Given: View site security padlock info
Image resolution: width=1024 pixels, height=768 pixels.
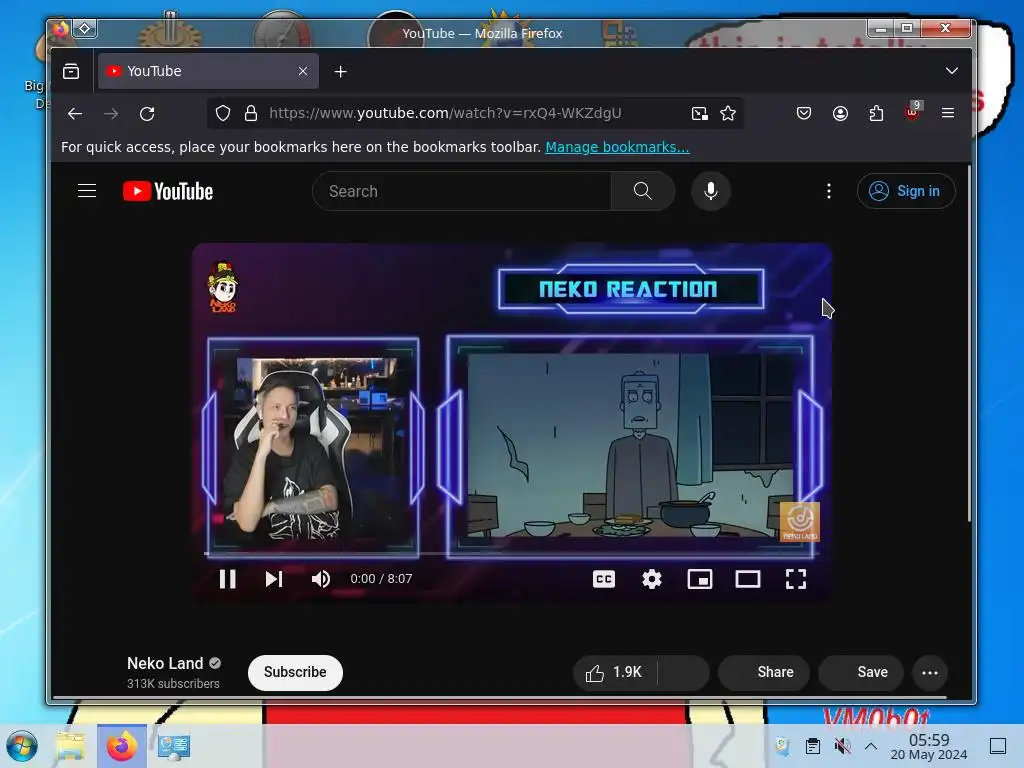Looking at the screenshot, I should tap(251, 114).
